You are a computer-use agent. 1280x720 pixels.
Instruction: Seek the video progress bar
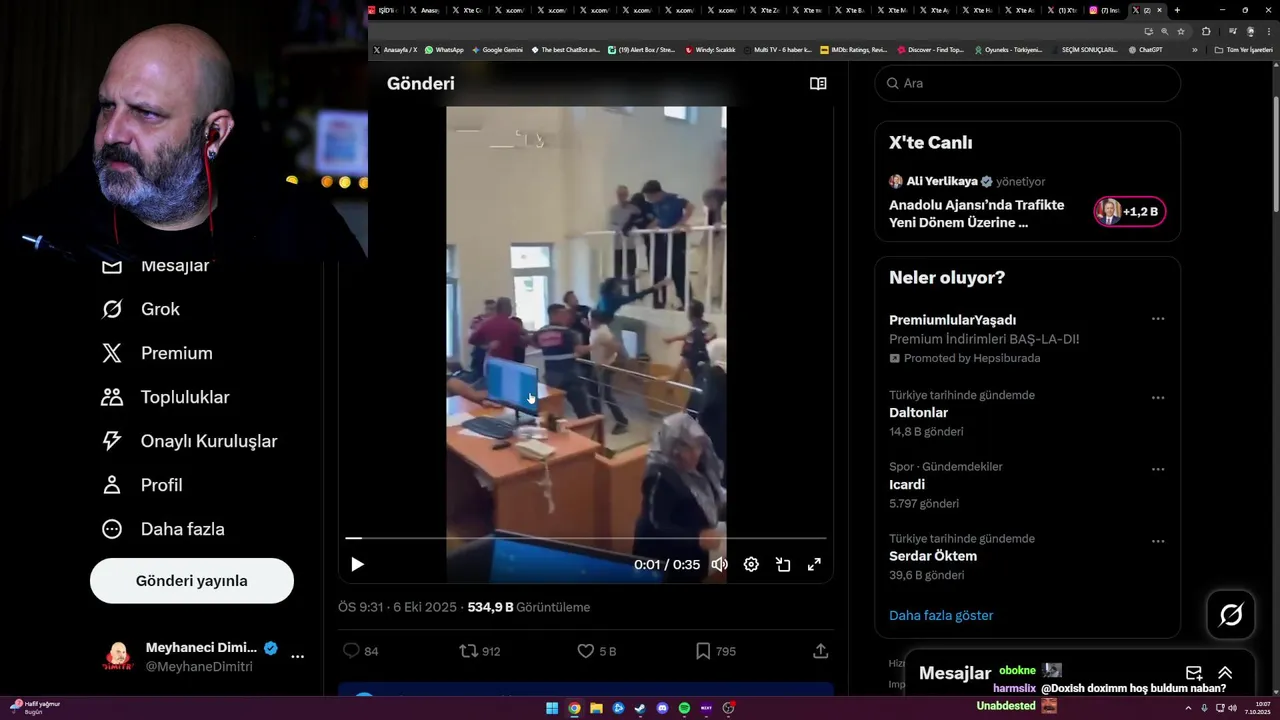[586, 538]
